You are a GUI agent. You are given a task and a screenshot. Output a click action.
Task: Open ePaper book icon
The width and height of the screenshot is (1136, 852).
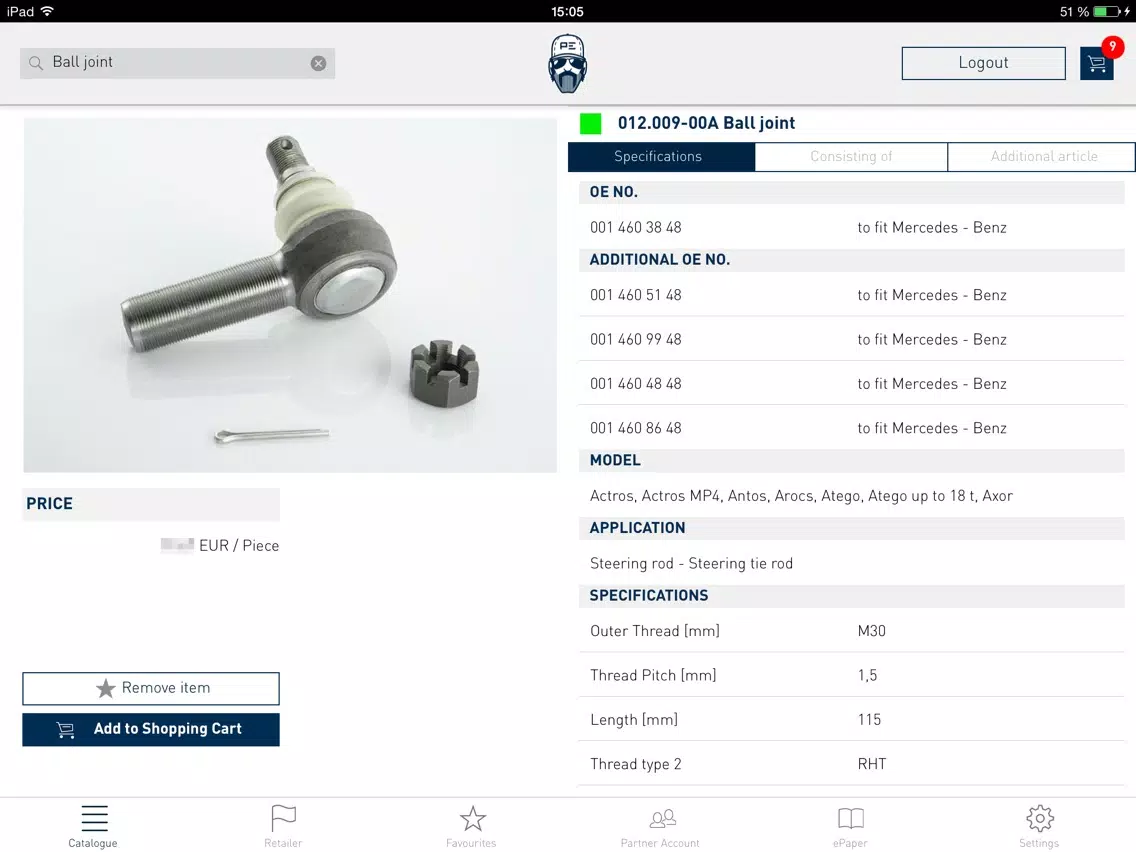[851, 819]
